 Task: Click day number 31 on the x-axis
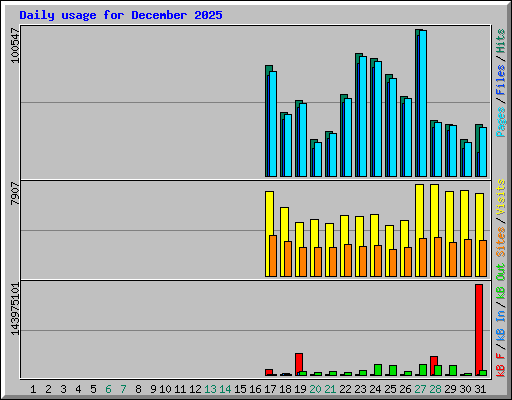480,389
